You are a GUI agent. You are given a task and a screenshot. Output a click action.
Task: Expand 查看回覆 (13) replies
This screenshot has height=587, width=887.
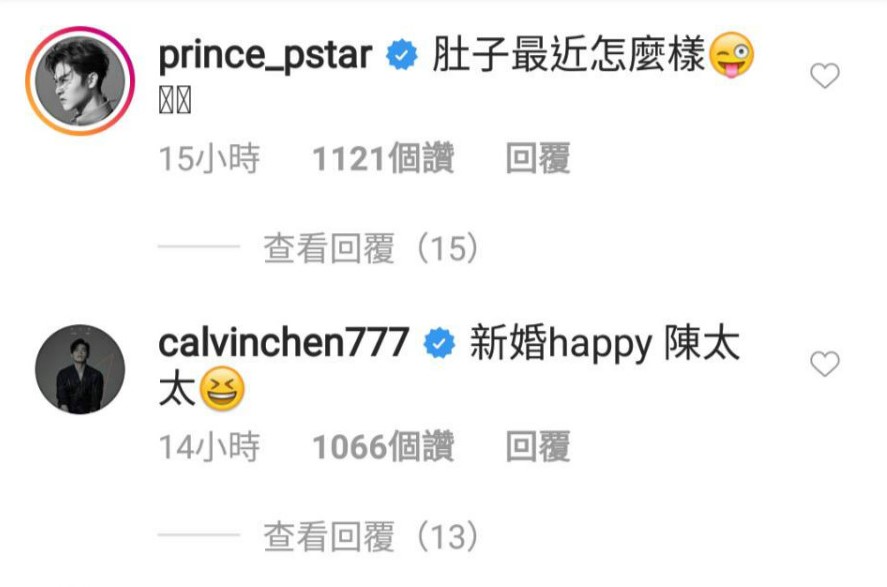(x=371, y=536)
